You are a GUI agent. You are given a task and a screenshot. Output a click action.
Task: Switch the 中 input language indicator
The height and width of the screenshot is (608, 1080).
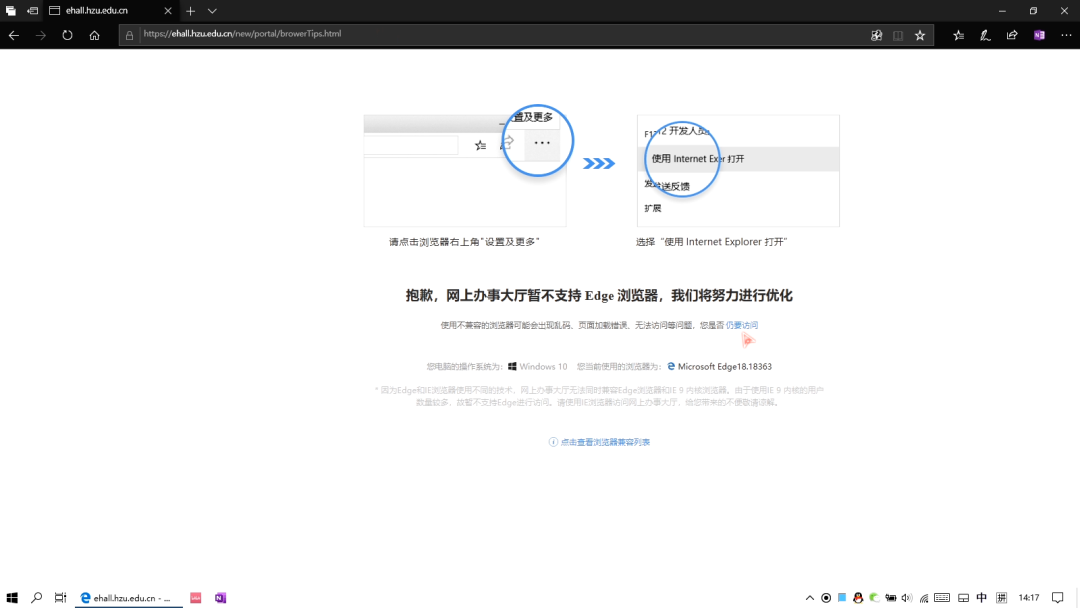coord(982,598)
